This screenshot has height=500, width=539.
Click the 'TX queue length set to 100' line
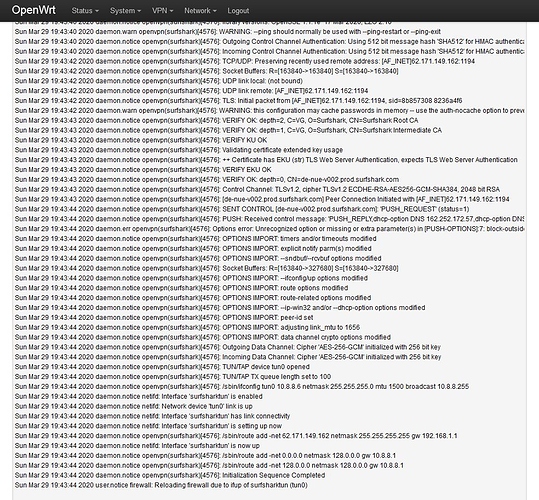click(x=173, y=377)
